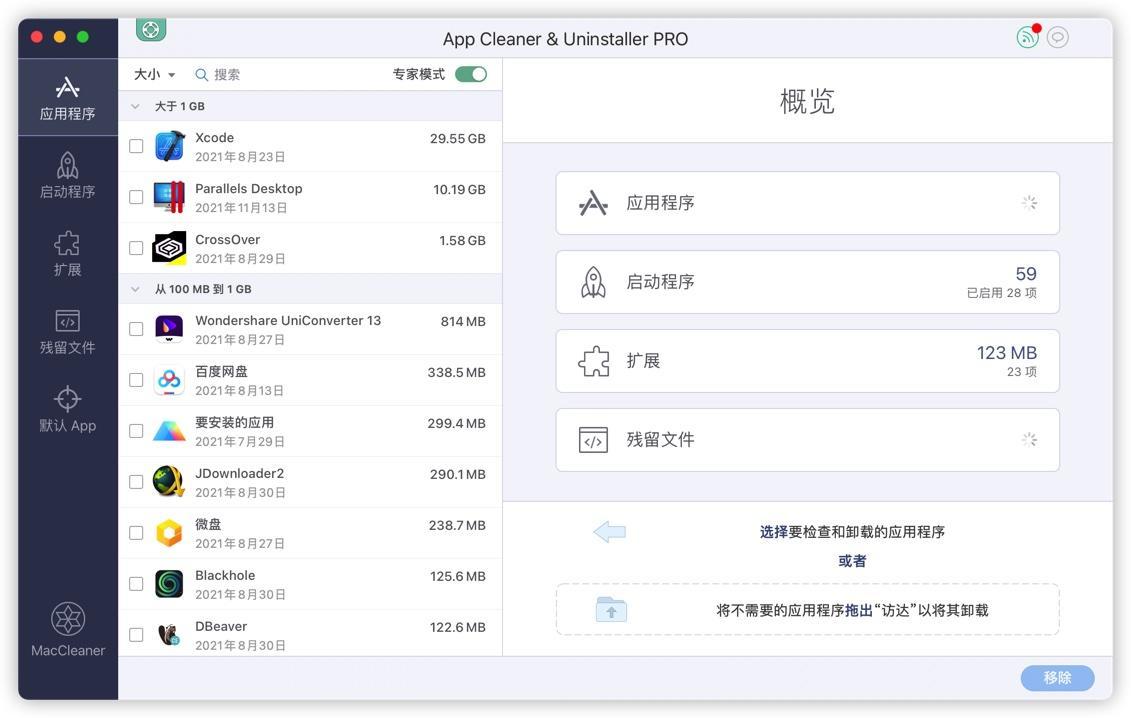Check the checkbox next to Xcode
1131x718 pixels.
pyautogui.click(x=136, y=146)
